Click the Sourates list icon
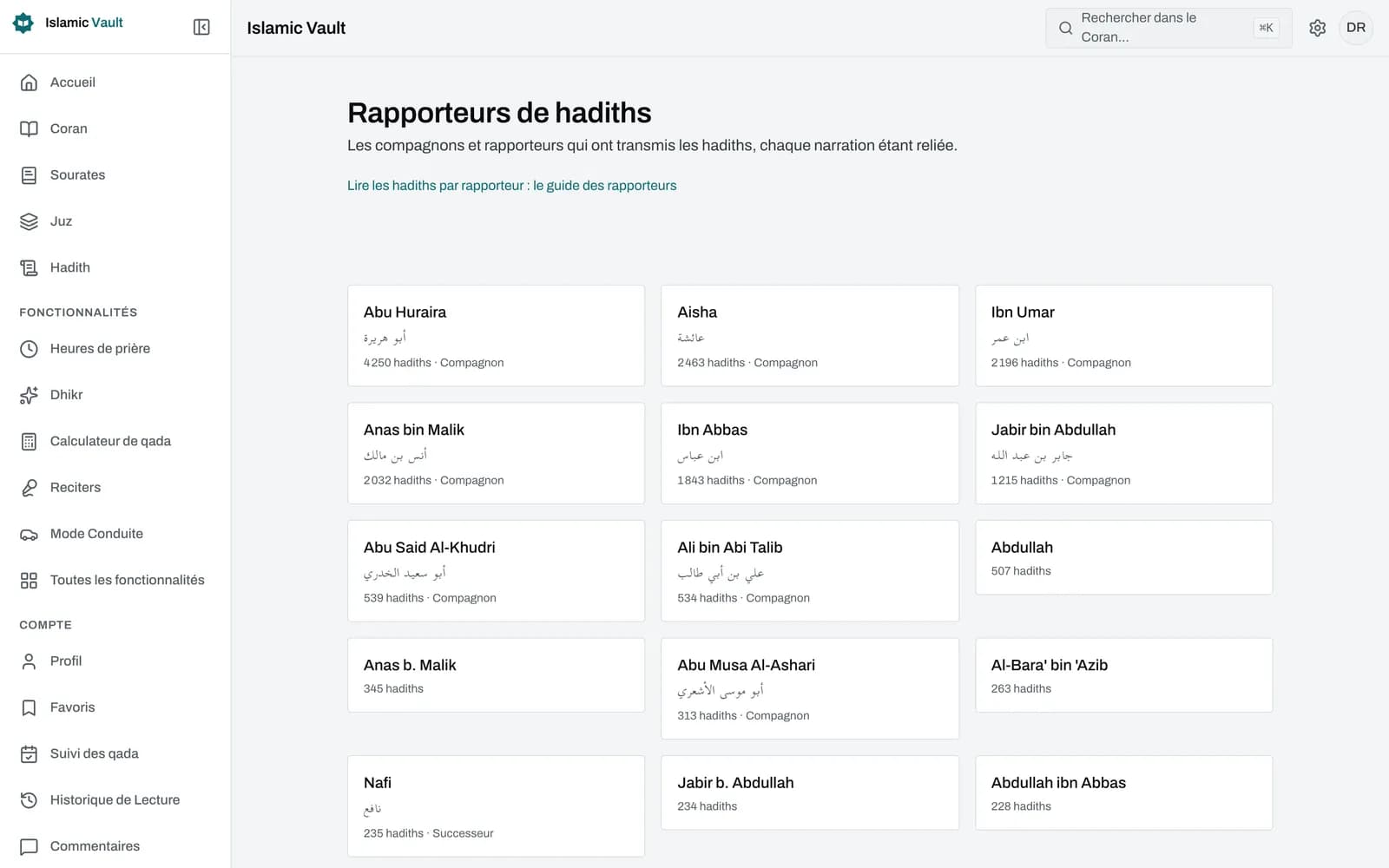Image resolution: width=1389 pixels, height=868 pixels. (x=29, y=175)
